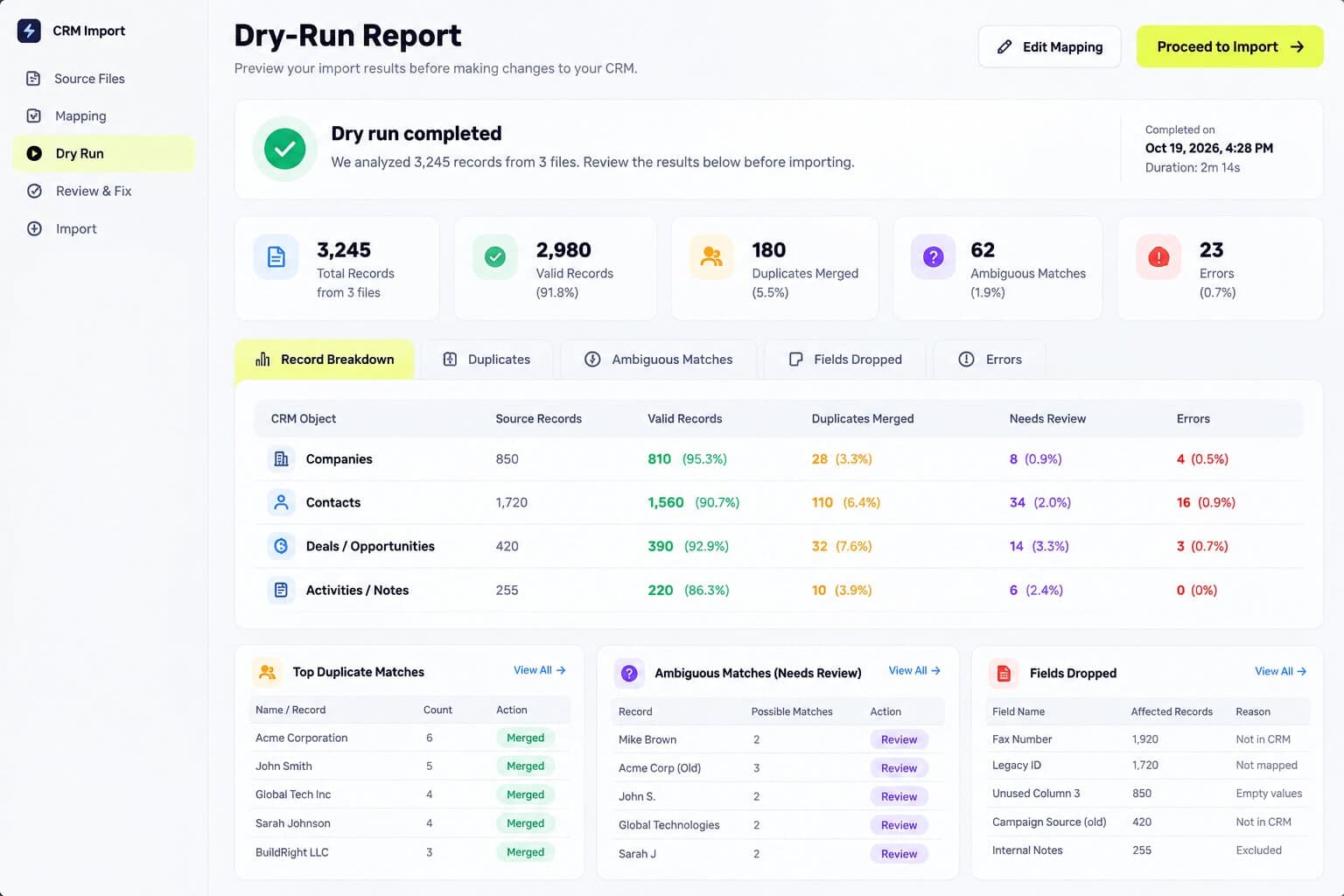
Task: Click the Deals / Opportunities dollar icon
Action: pyautogui.click(x=281, y=546)
